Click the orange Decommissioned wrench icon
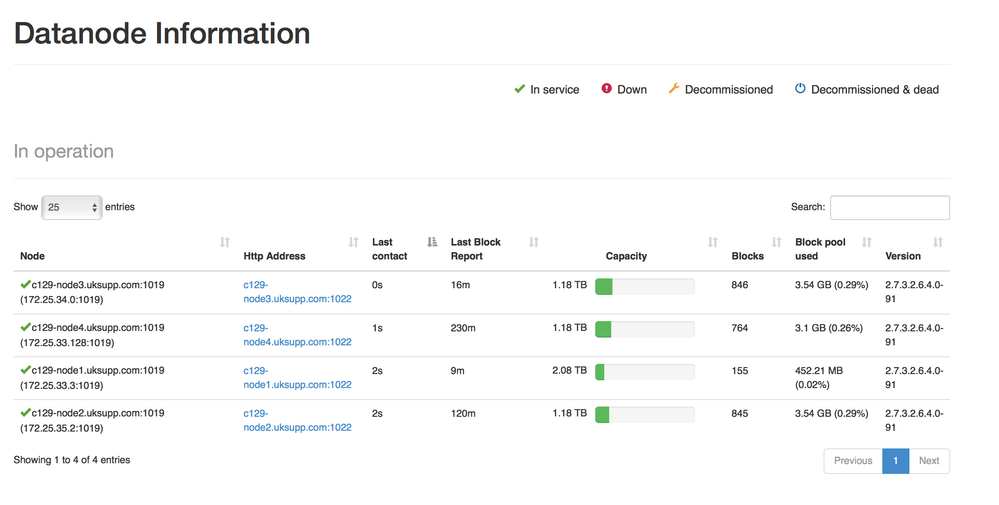 click(674, 89)
